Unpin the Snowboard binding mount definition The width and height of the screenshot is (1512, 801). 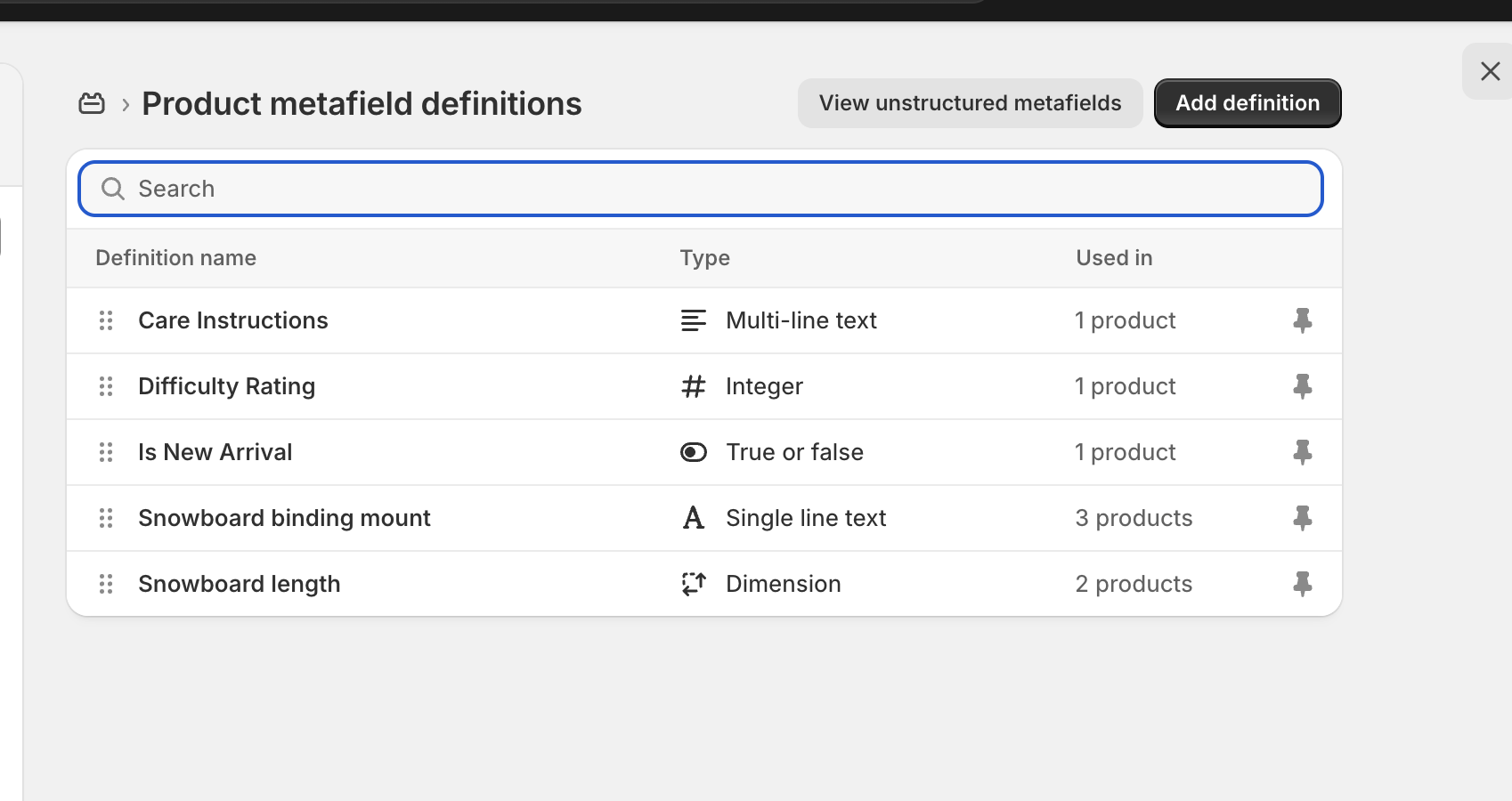click(x=1303, y=517)
